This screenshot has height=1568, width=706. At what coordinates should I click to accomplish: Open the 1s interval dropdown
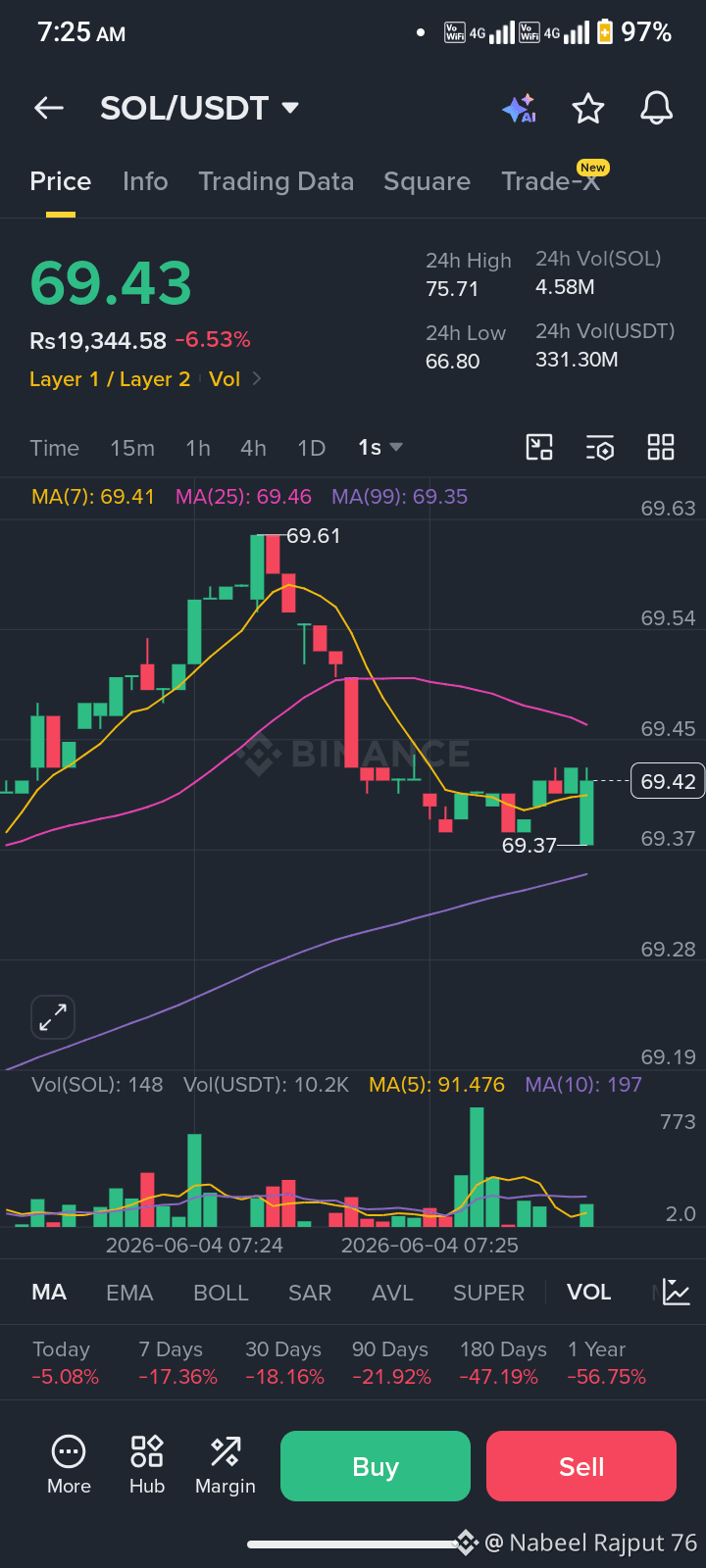(x=380, y=448)
